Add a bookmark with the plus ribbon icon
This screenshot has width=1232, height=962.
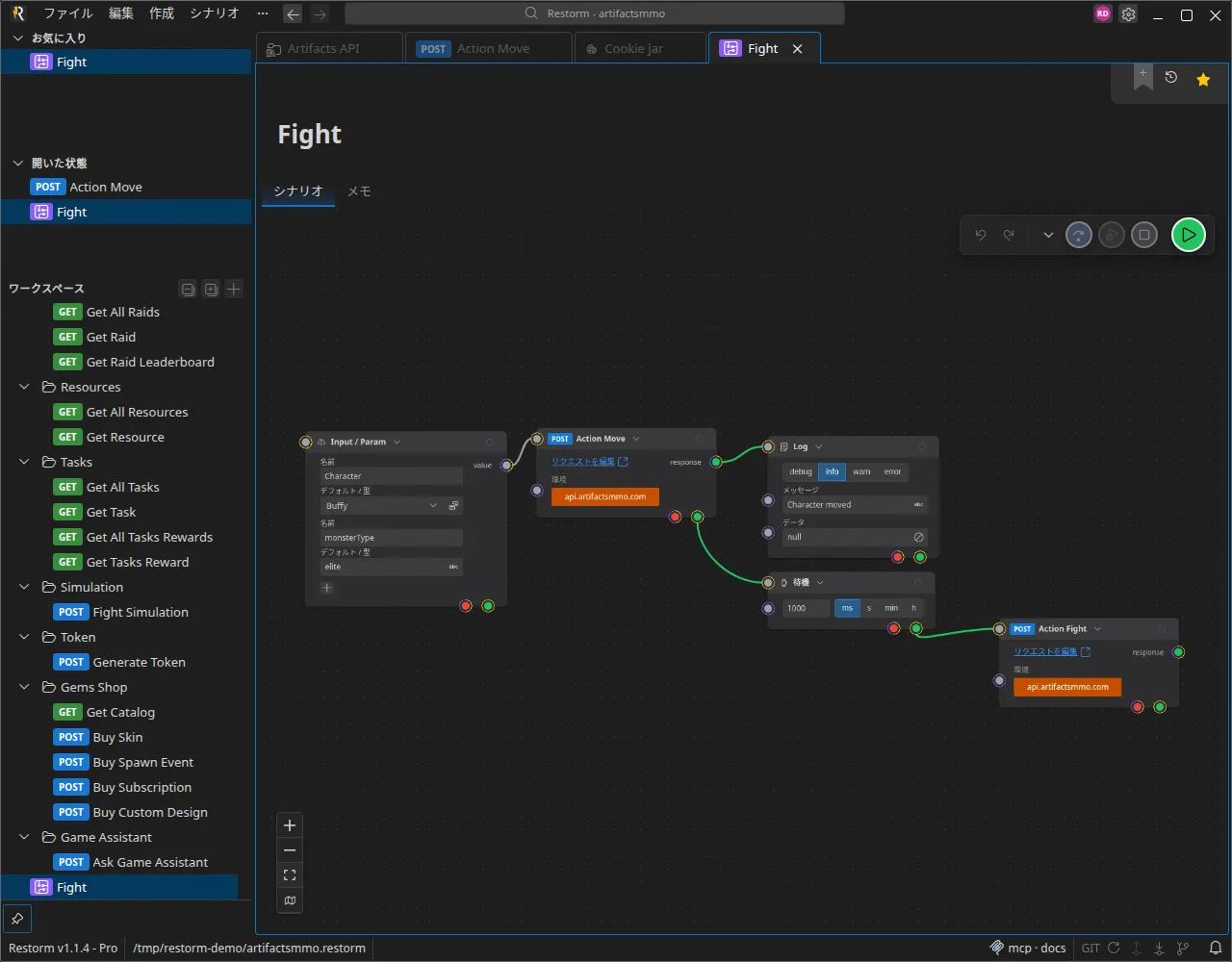coord(1142,78)
